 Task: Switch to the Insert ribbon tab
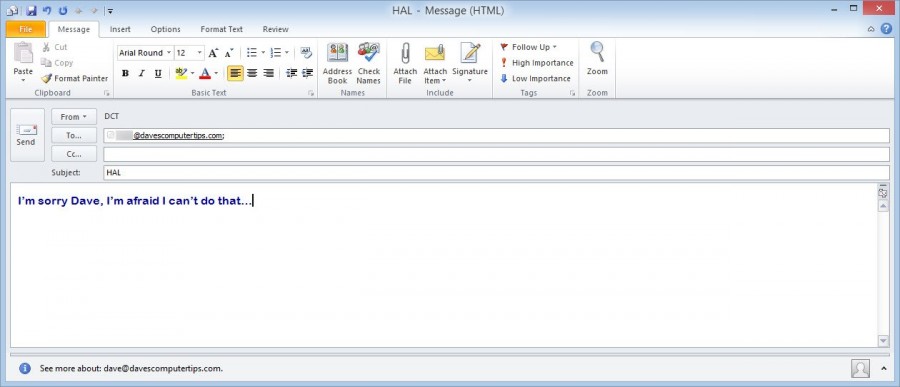coord(120,29)
